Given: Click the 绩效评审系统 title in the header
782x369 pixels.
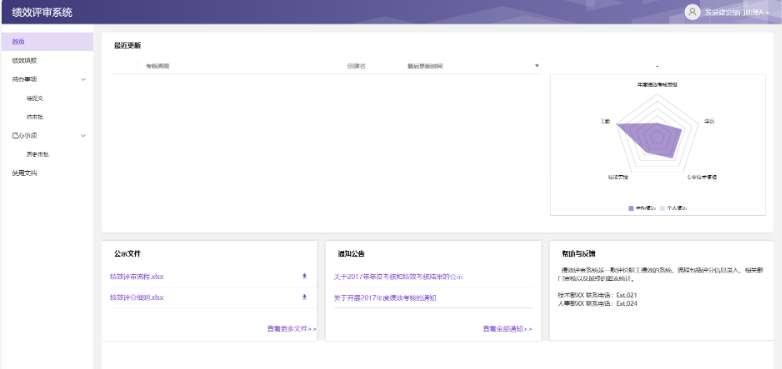Looking at the screenshot, I should click(42, 12).
